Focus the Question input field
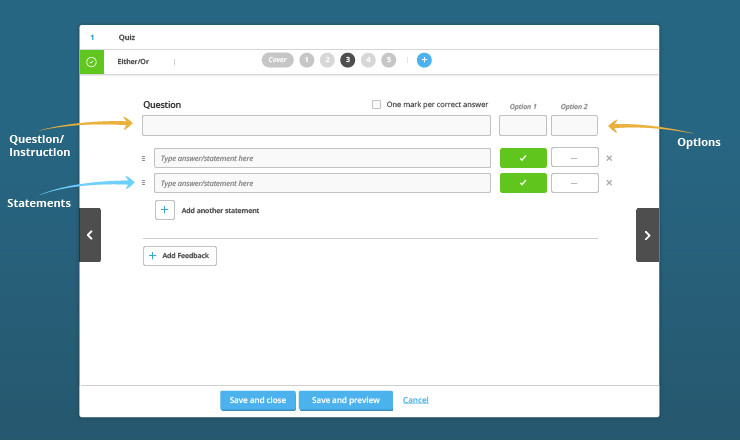 click(316, 126)
